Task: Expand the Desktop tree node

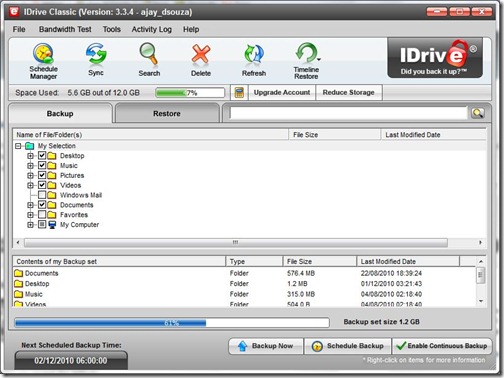Action: [x=30, y=156]
